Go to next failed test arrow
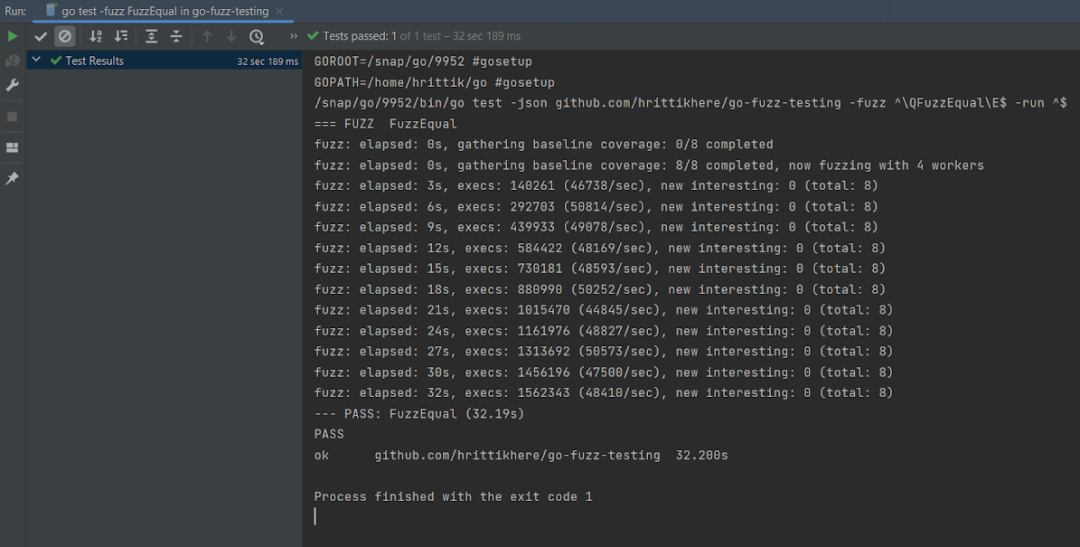Viewport: 1080px width, 547px height. 231,37
